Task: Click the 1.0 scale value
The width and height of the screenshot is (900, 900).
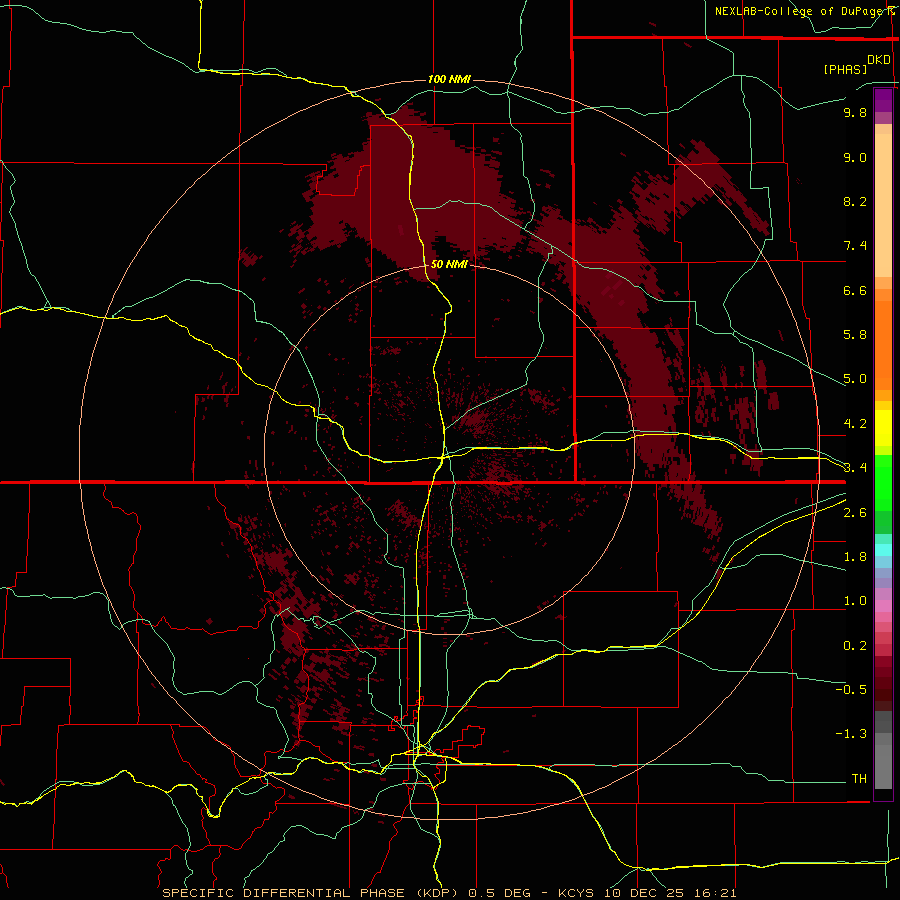Action: click(855, 601)
